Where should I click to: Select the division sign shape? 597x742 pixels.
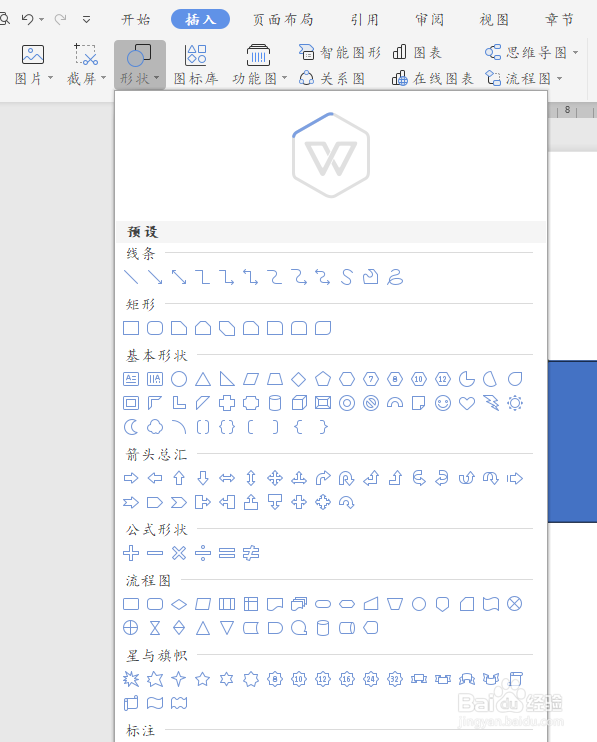203,553
